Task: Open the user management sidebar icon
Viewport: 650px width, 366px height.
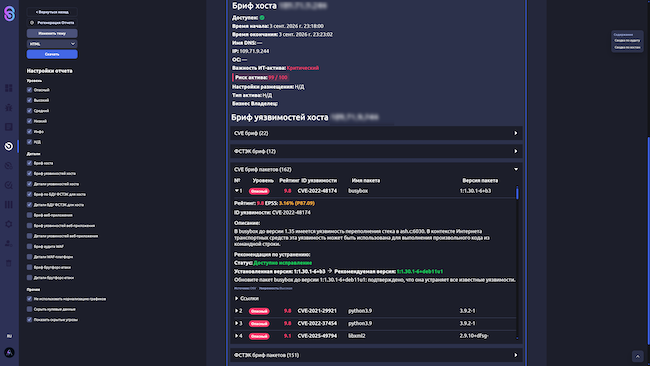Action: (x=9, y=244)
